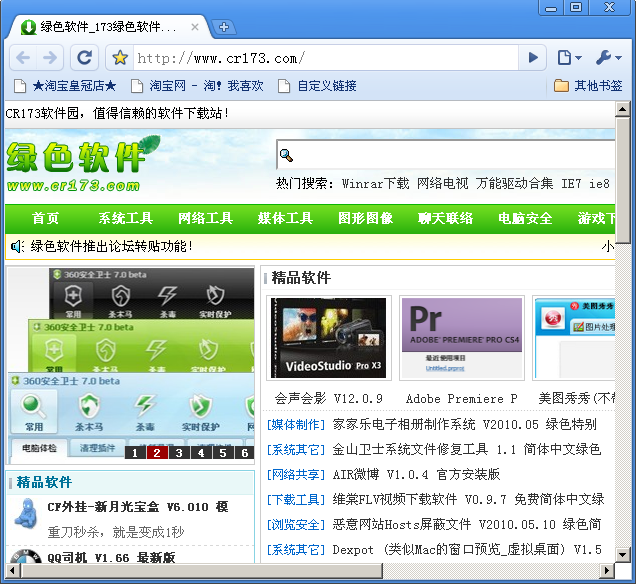This screenshot has width=636, height=584.
Task: Reload the page with the refresh button
Action: click(84, 58)
